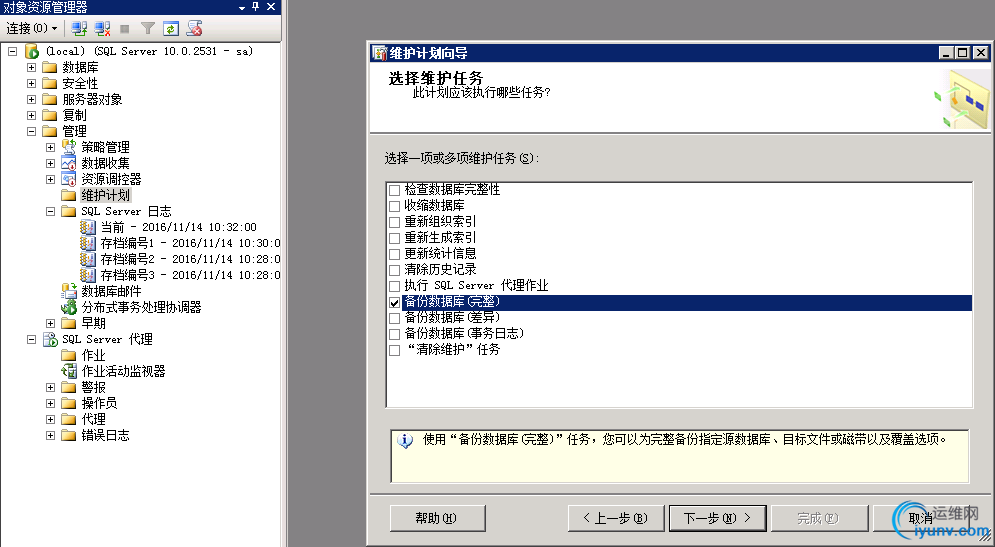Click the 作业 folder icon
The width and height of the screenshot is (995, 547).
click(x=69, y=355)
